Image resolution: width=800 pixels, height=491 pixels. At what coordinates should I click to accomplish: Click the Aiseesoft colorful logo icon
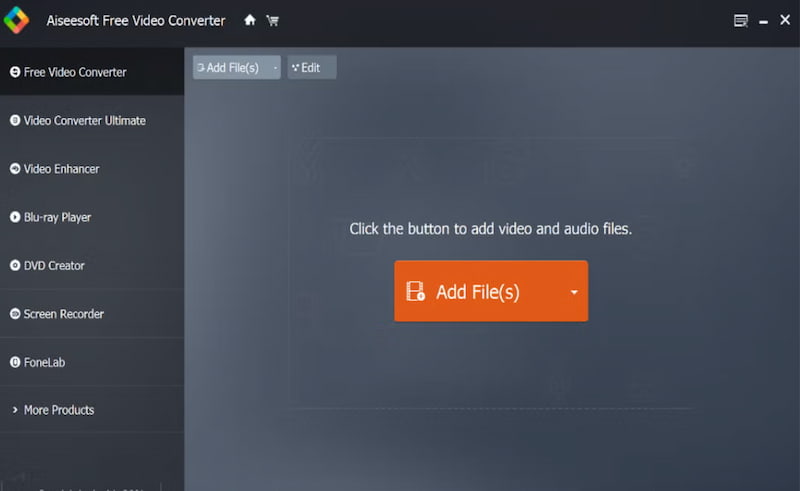coord(16,20)
